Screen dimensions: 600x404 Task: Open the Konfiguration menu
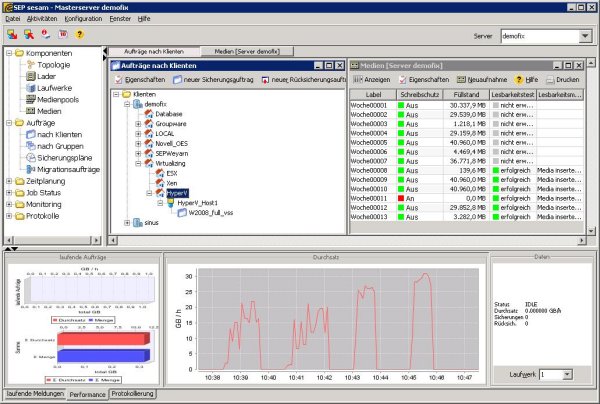click(x=83, y=18)
